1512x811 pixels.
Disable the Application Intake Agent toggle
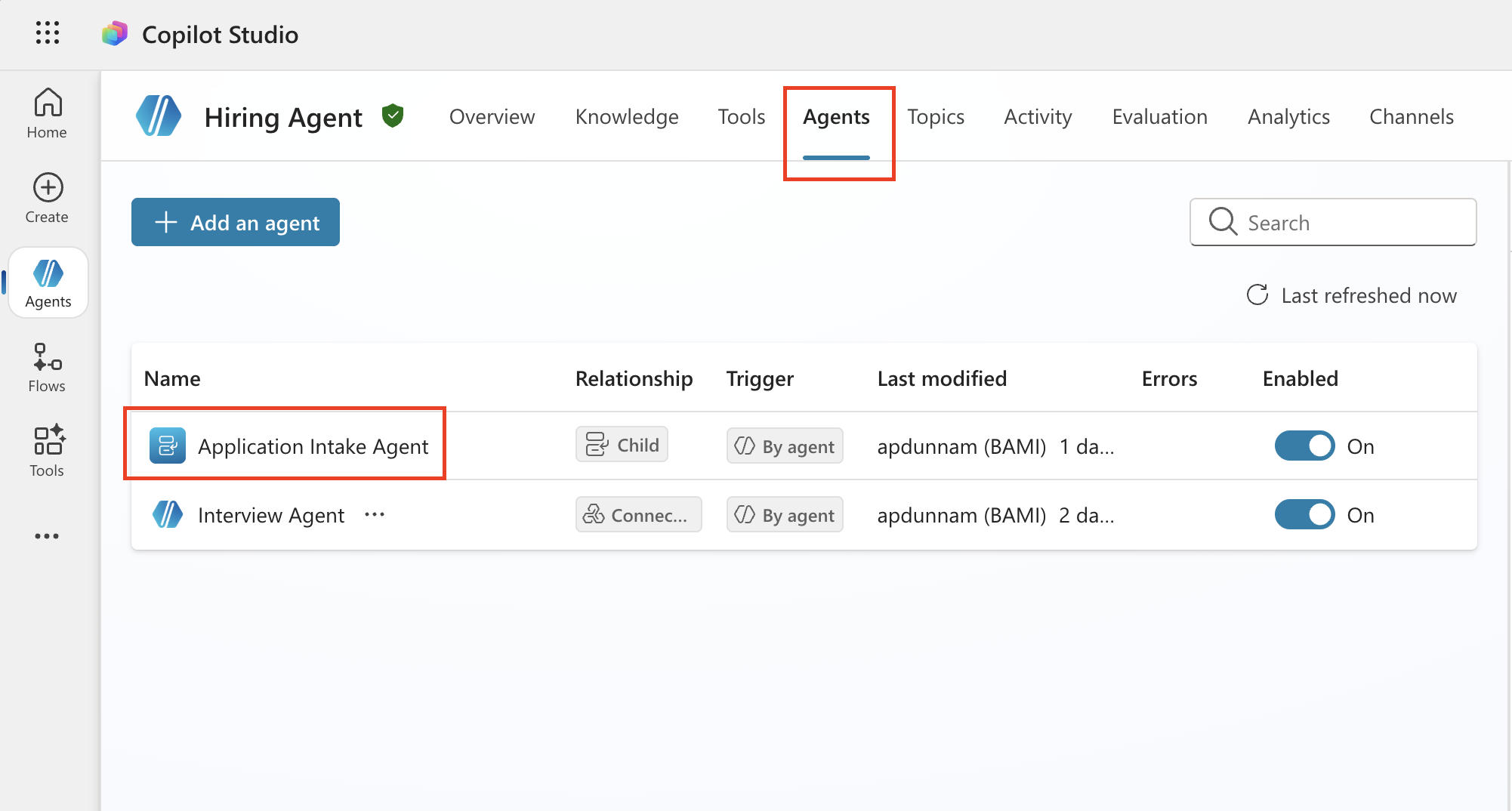click(1304, 446)
